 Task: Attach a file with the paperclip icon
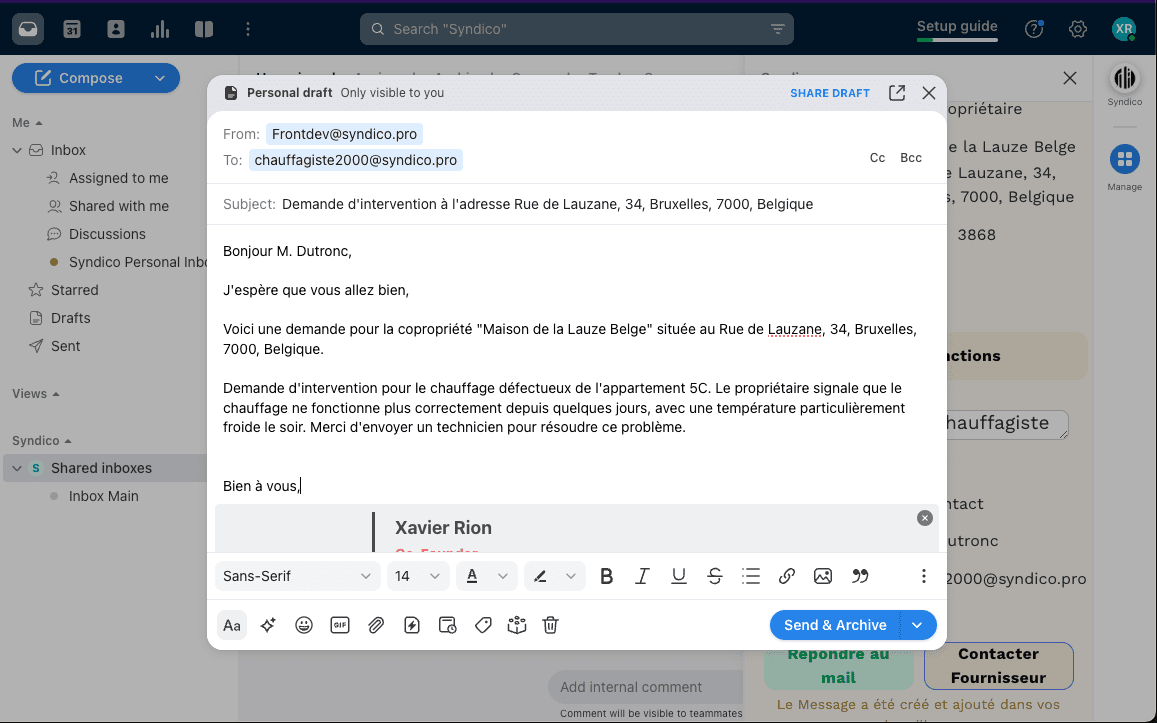pyautogui.click(x=376, y=625)
